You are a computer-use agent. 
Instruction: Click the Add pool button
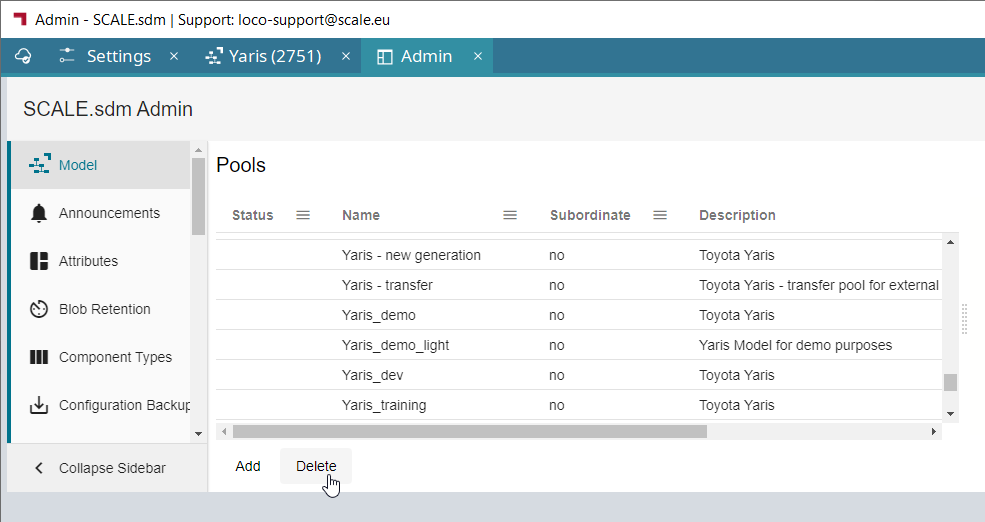pyautogui.click(x=248, y=466)
